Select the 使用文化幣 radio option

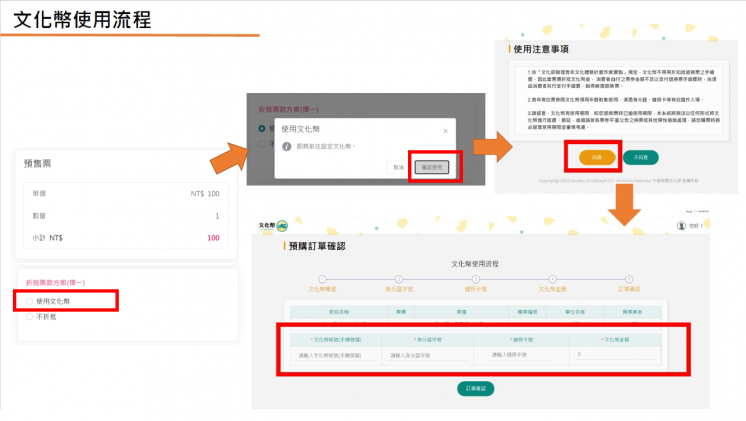[29, 301]
